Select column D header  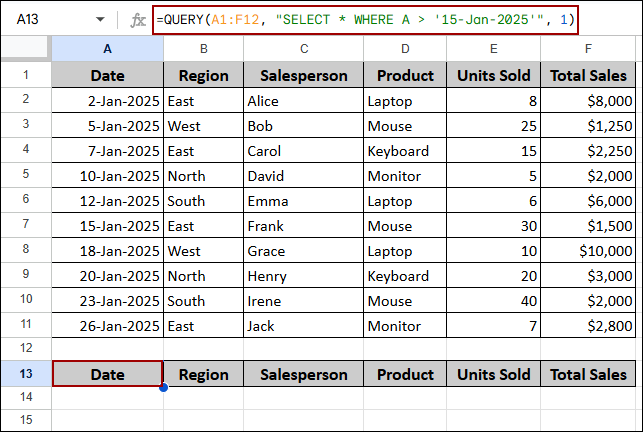coord(405,49)
